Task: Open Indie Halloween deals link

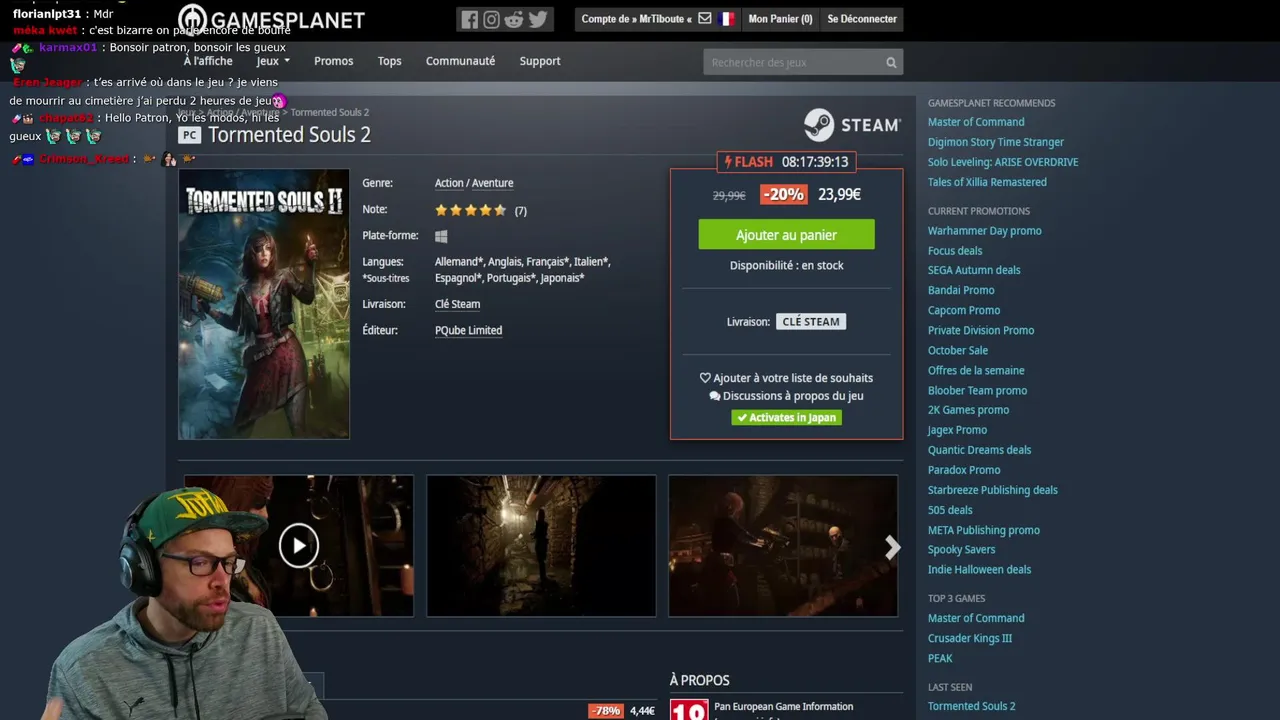Action: pyautogui.click(x=979, y=569)
